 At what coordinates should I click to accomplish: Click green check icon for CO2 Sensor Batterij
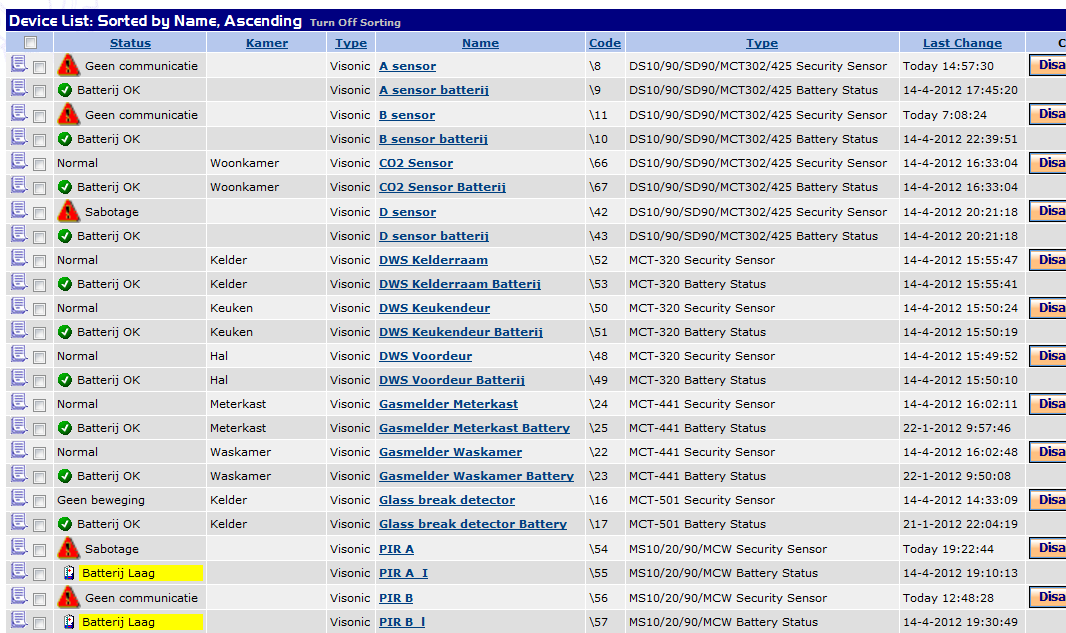(x=65, y=187)
